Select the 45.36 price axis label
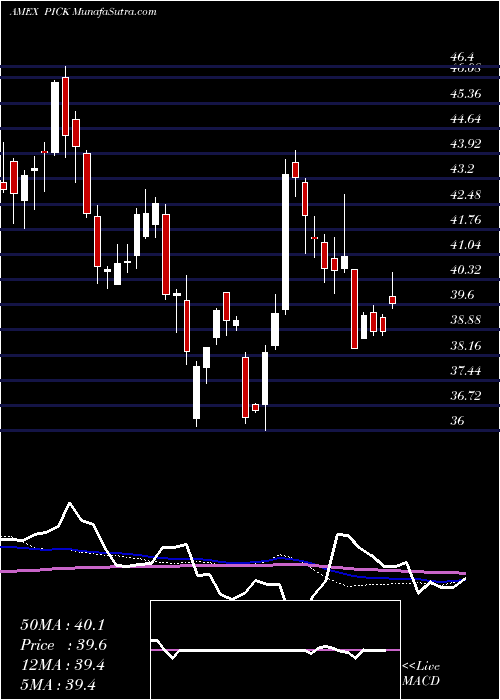Viewport: 500px width, 700px height. [467, 94]
